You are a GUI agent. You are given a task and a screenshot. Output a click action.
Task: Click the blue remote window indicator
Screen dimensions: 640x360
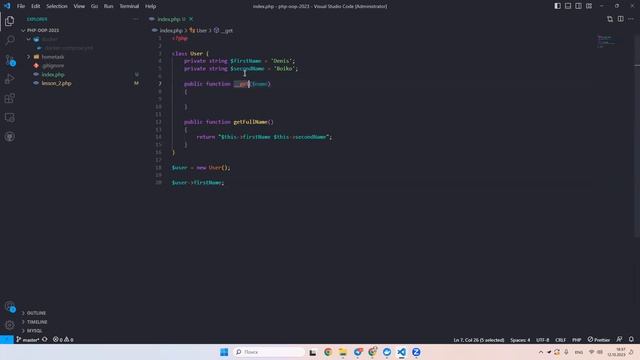click(x=7, y=340)
